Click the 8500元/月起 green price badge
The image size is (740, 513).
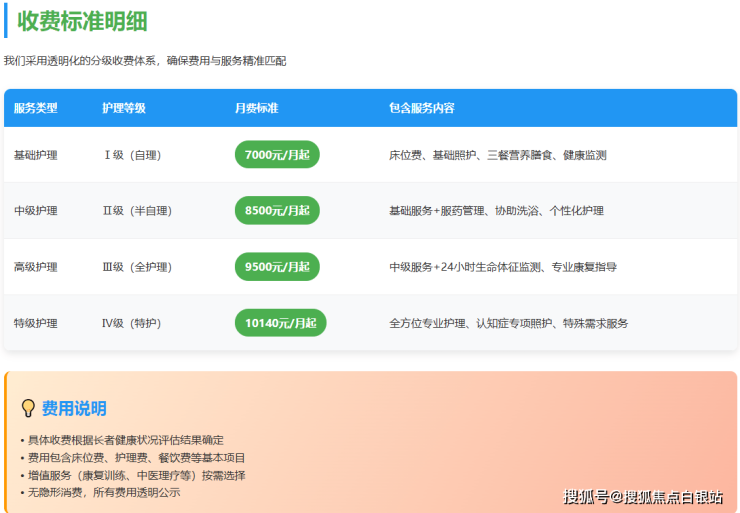(277, 211)
